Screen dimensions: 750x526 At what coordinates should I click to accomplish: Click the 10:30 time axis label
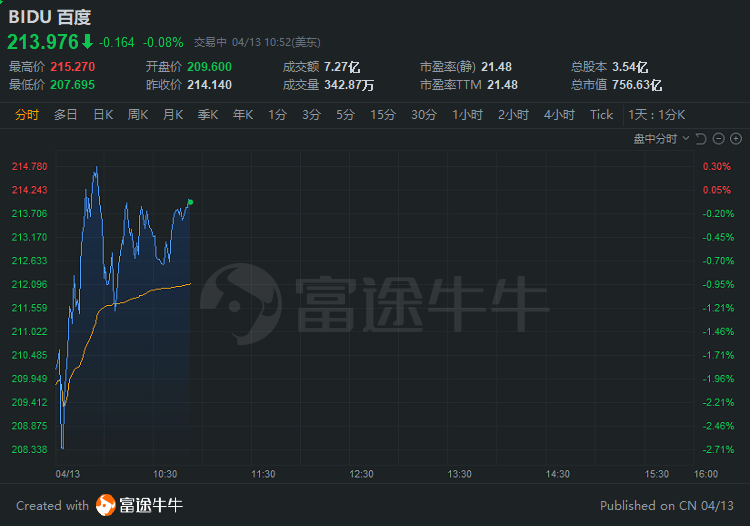pyautogui.click(x=165, y=474)
